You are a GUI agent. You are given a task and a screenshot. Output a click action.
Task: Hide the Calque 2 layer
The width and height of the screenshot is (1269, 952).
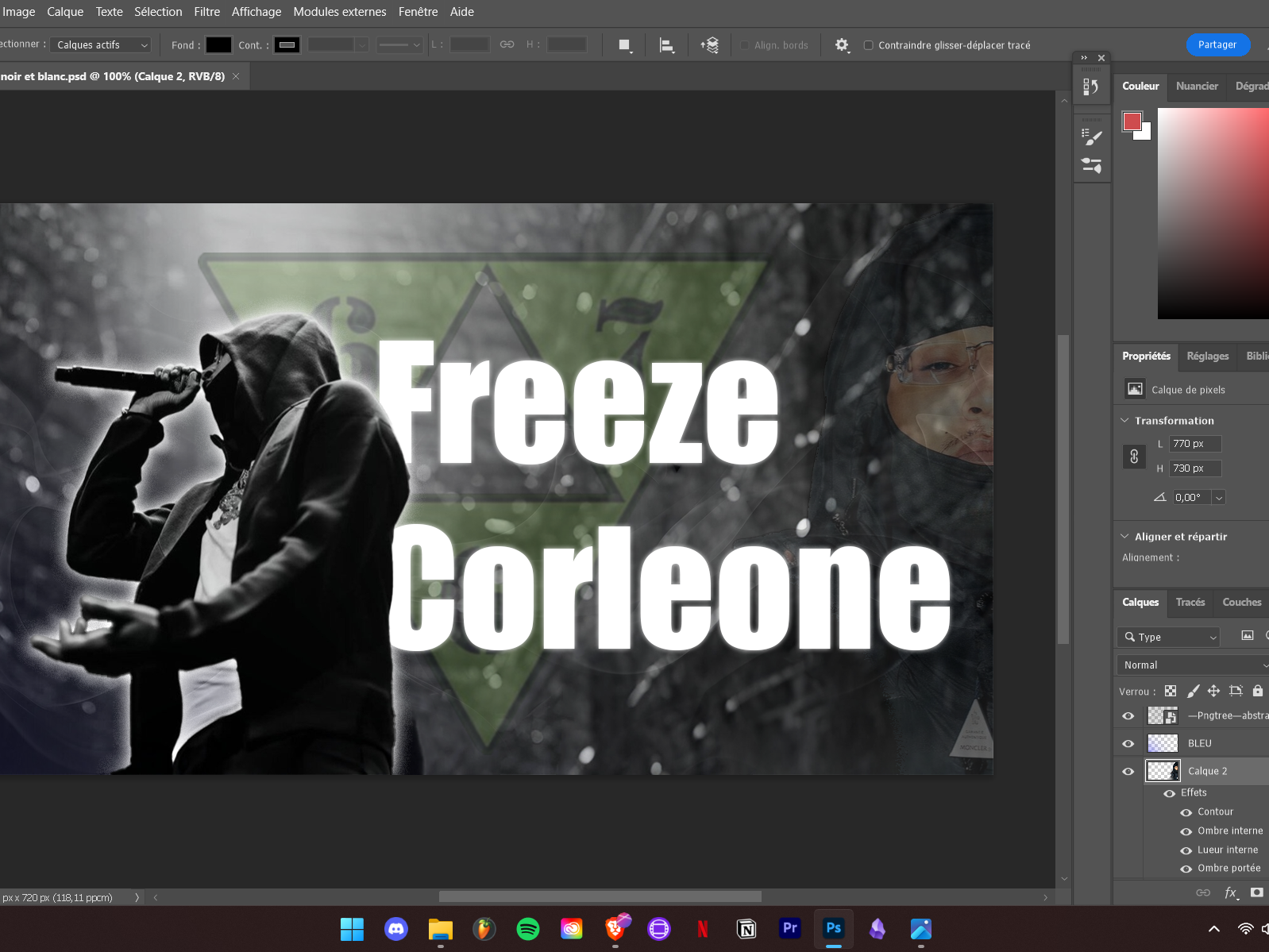point(1128,772)
